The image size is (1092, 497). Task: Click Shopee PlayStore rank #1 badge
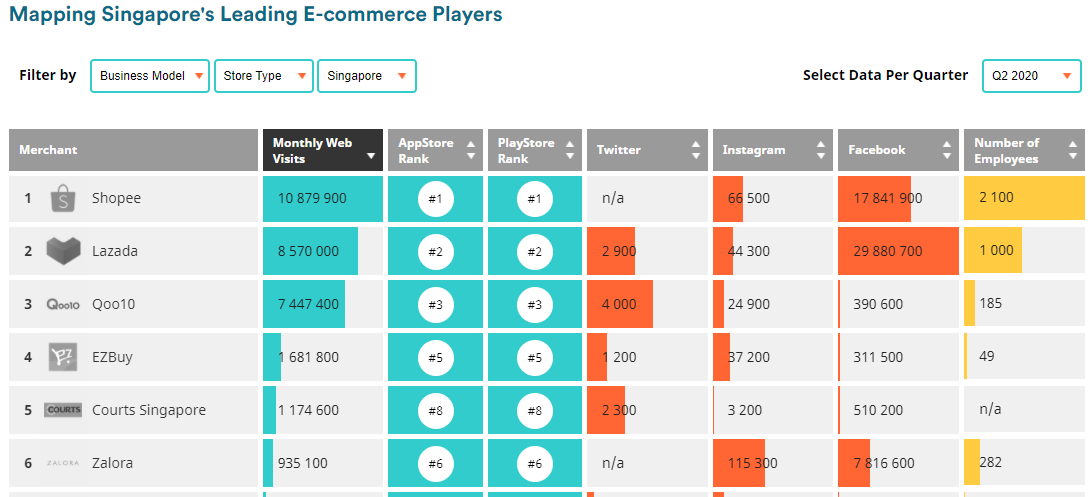pos(534,199)
